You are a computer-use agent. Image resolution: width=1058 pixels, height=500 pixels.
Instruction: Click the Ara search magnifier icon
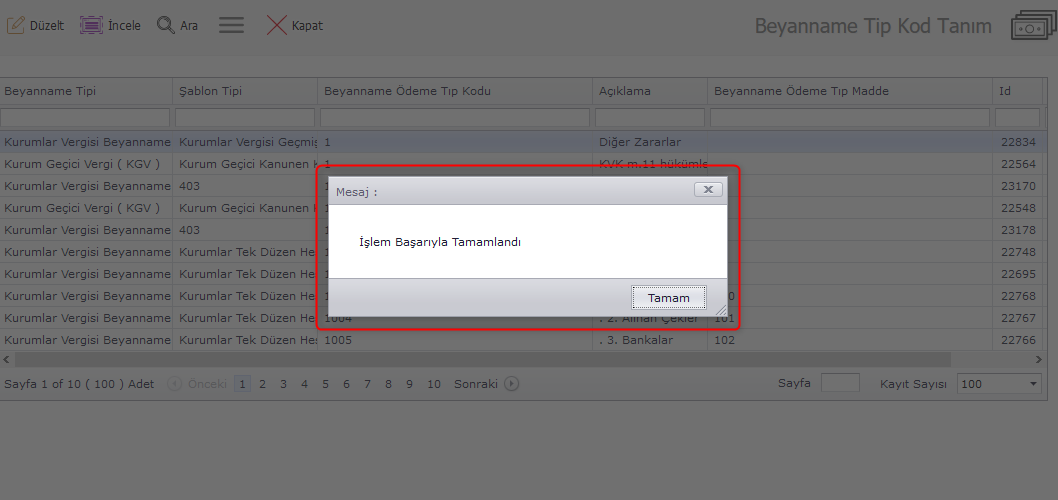point(166,25)
